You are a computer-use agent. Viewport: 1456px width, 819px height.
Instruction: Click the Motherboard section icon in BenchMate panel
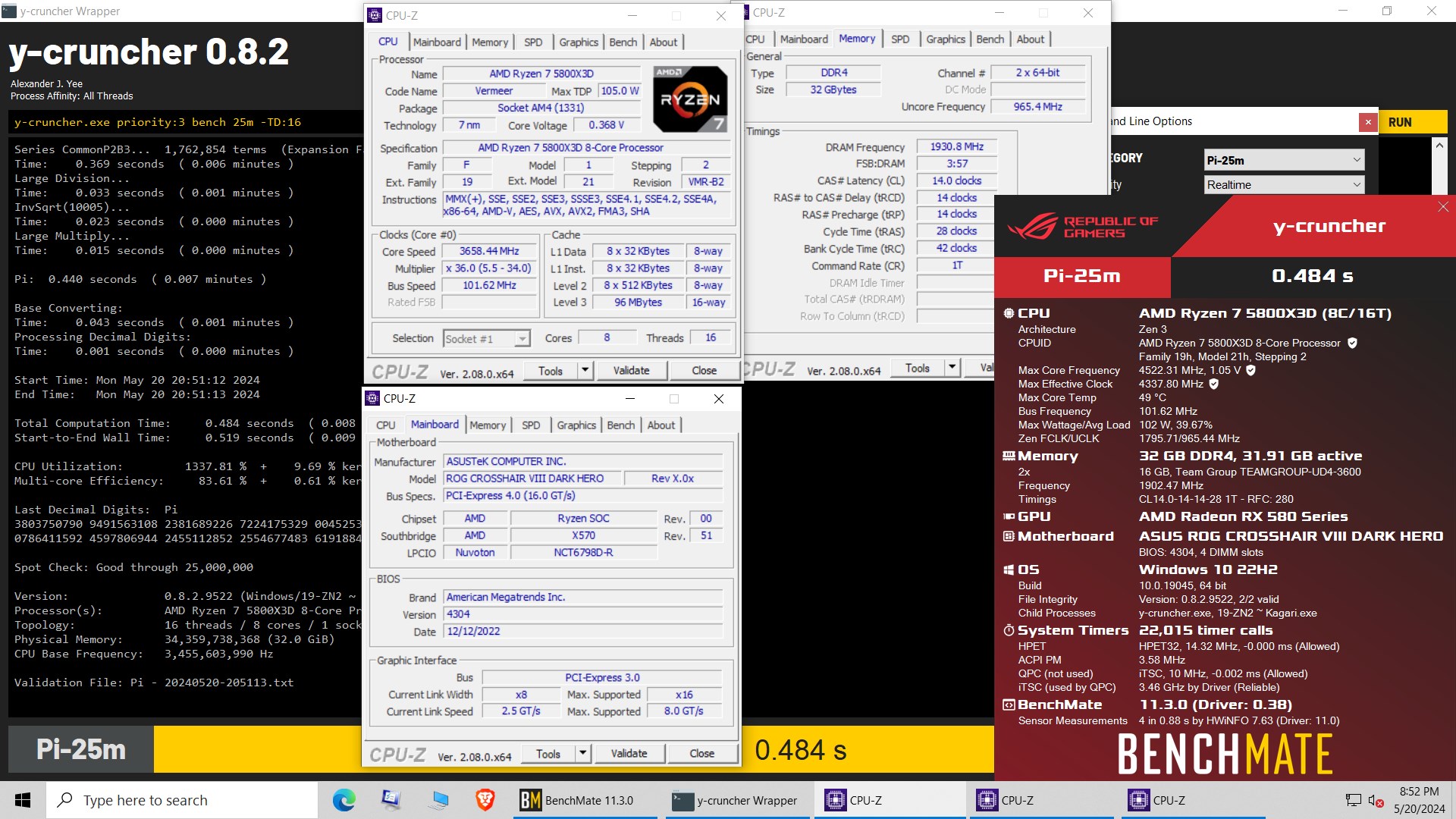(1009, 536)
